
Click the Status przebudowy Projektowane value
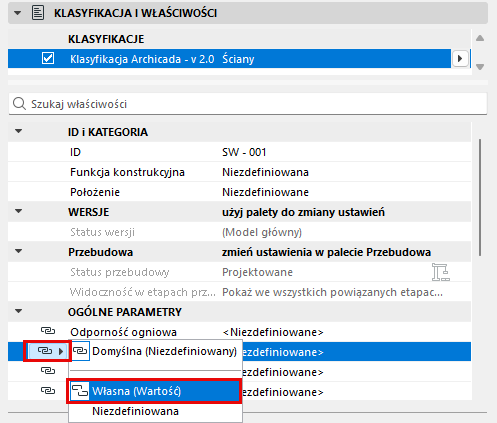257,272
